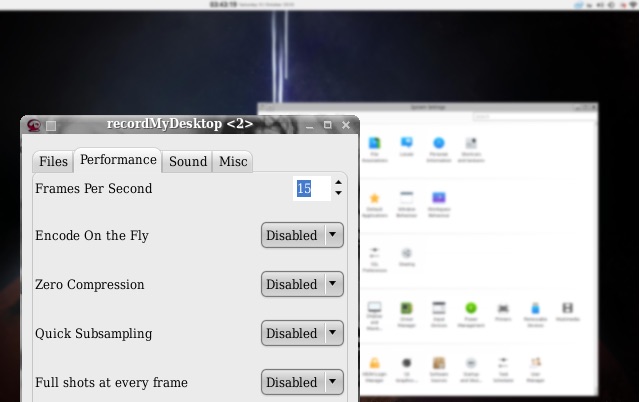640x402 pixels.
Task: Open SSL Preferences in System Settings
Action: [x=374, y=260]
